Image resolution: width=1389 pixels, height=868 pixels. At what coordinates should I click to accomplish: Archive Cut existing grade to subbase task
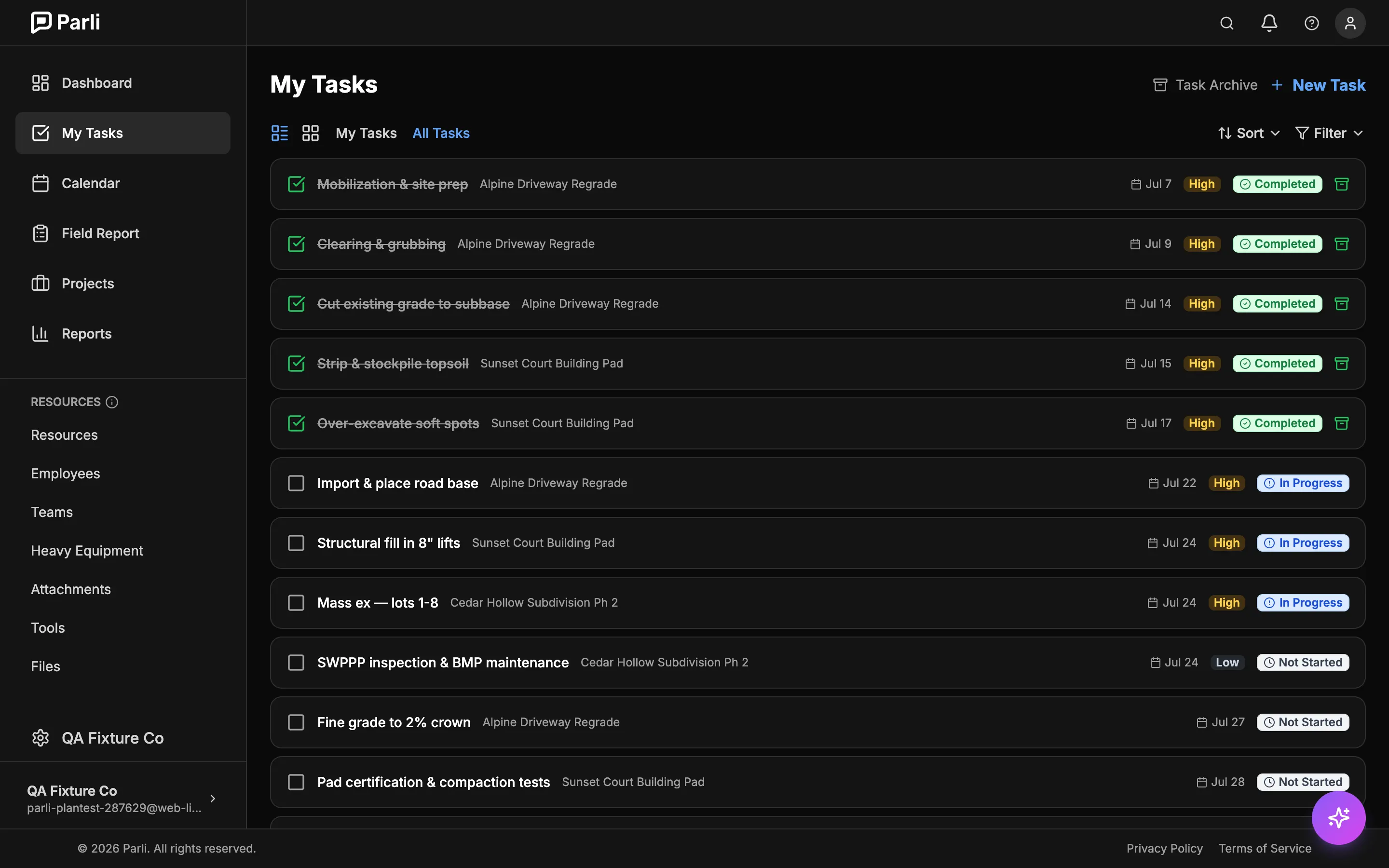point(1341,304)
